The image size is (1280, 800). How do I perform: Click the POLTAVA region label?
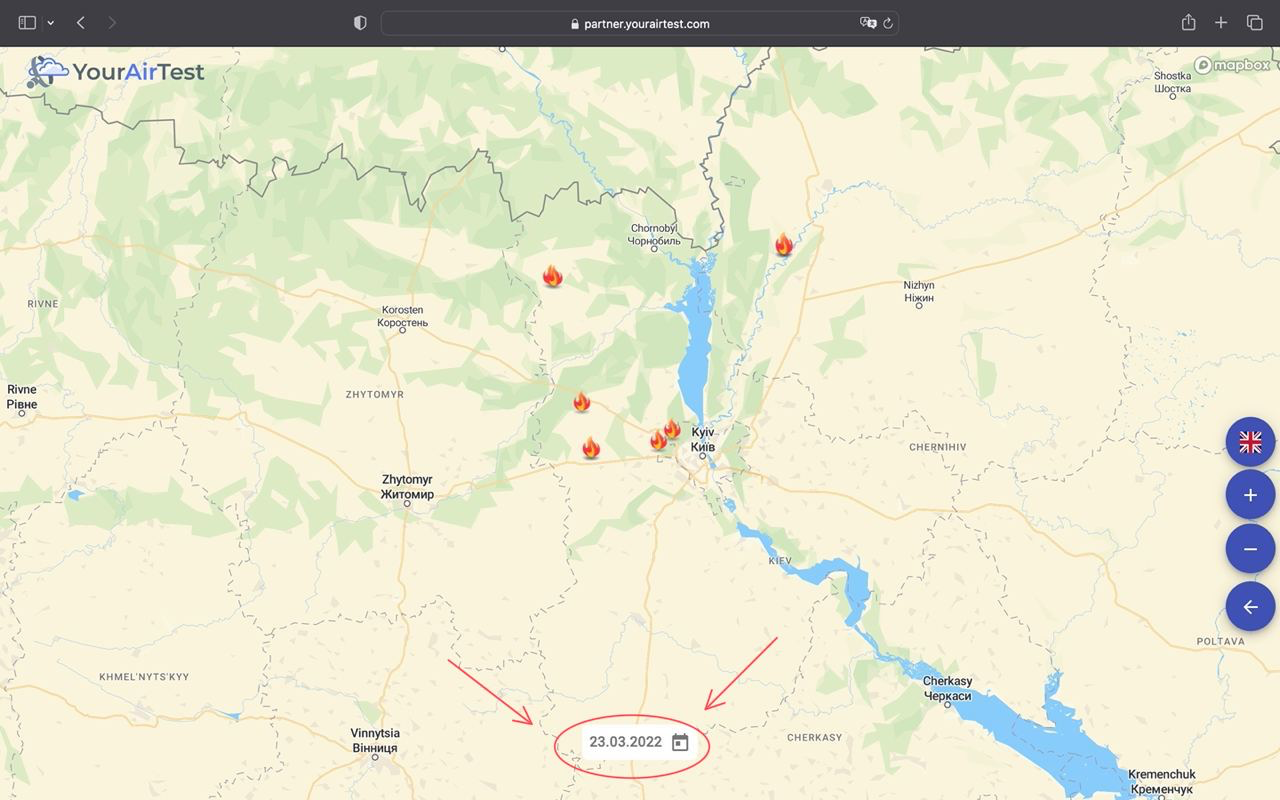point(1220,641)
